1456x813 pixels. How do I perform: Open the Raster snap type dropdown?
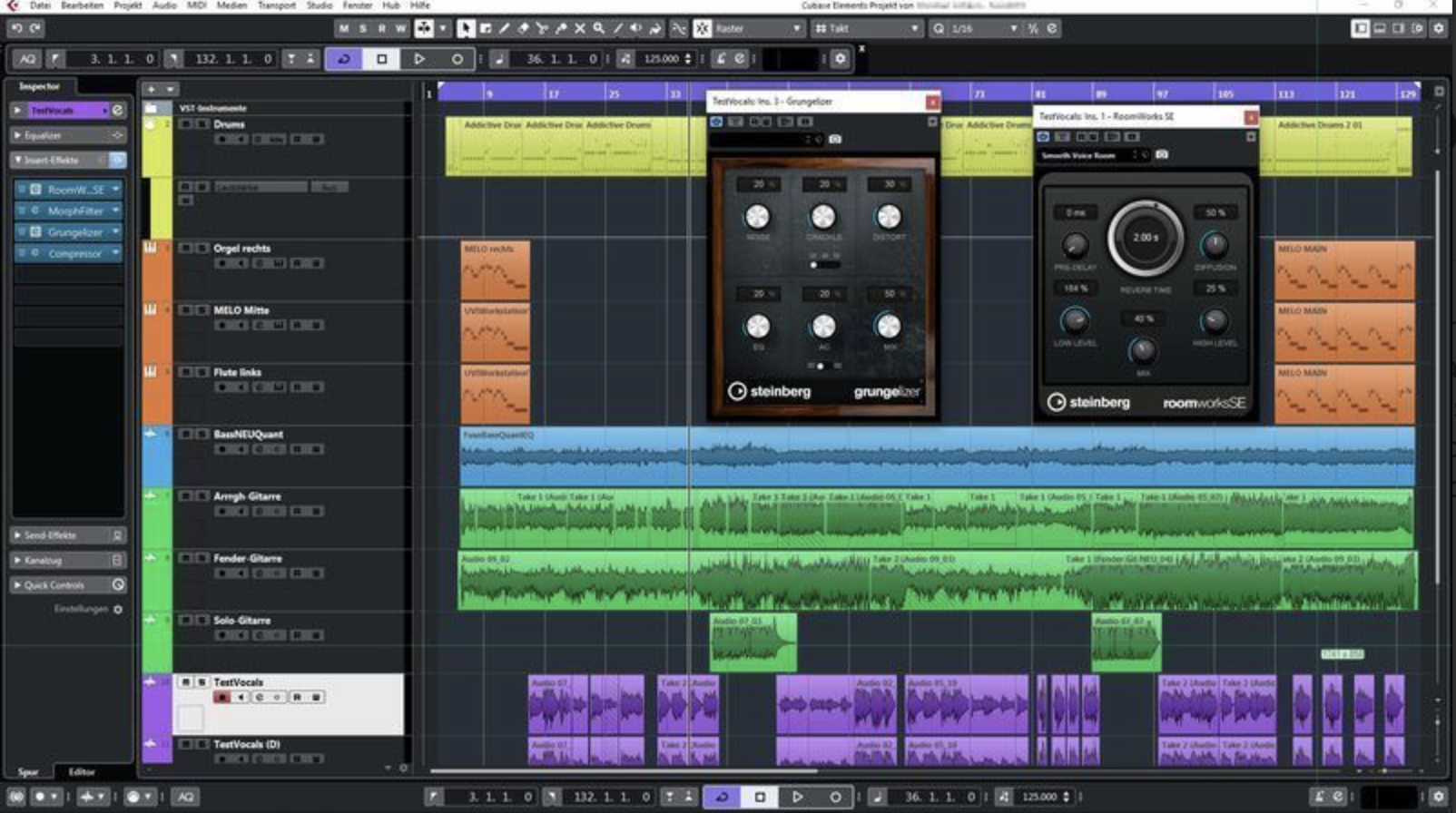click(x=758, y=29)
